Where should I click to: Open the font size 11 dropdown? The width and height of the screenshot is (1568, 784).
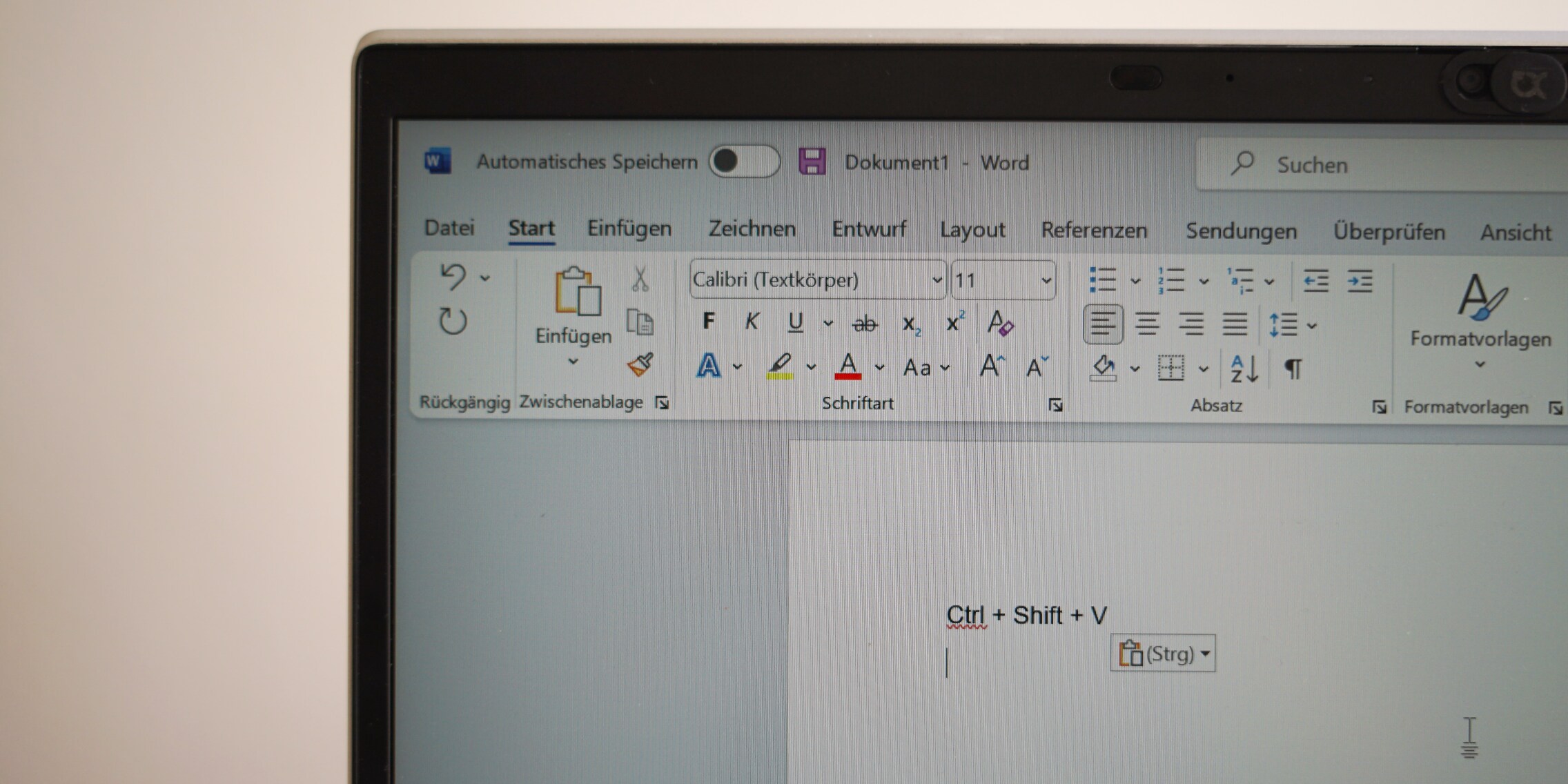[x=1046, y=279]
